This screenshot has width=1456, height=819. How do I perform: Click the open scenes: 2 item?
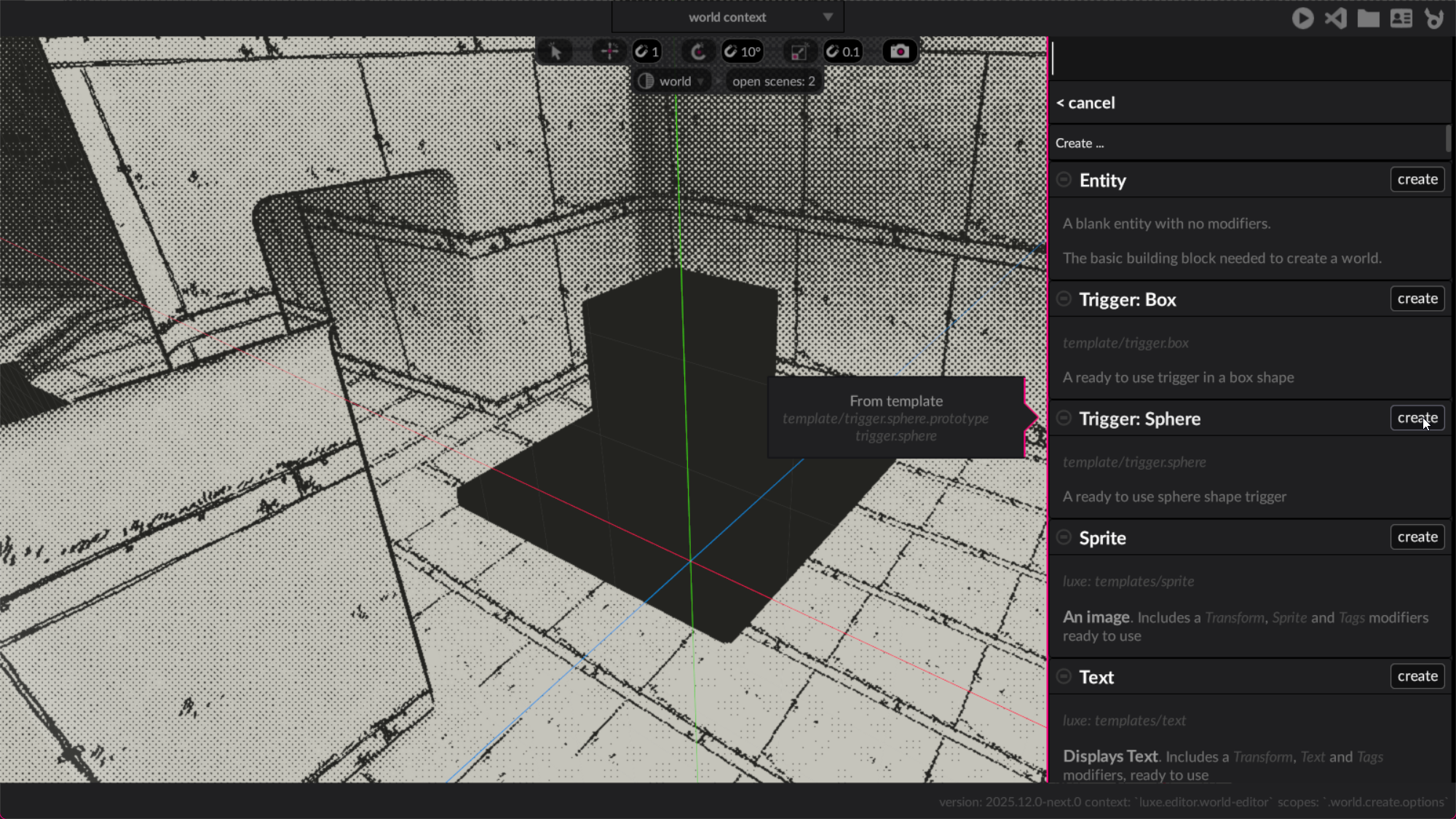[773, 82]
